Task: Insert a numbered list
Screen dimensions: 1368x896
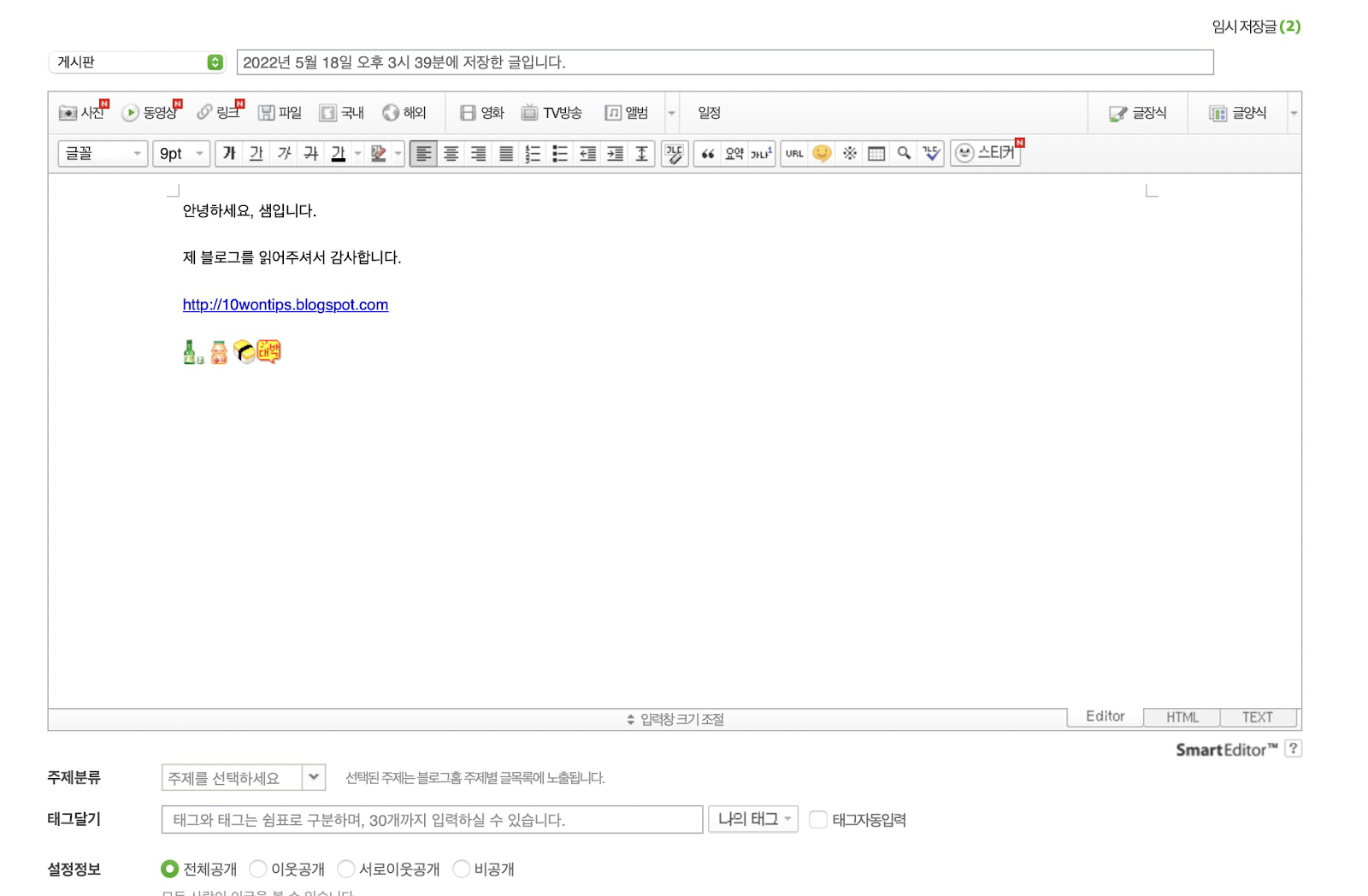Action: click(x=533, y=154)
